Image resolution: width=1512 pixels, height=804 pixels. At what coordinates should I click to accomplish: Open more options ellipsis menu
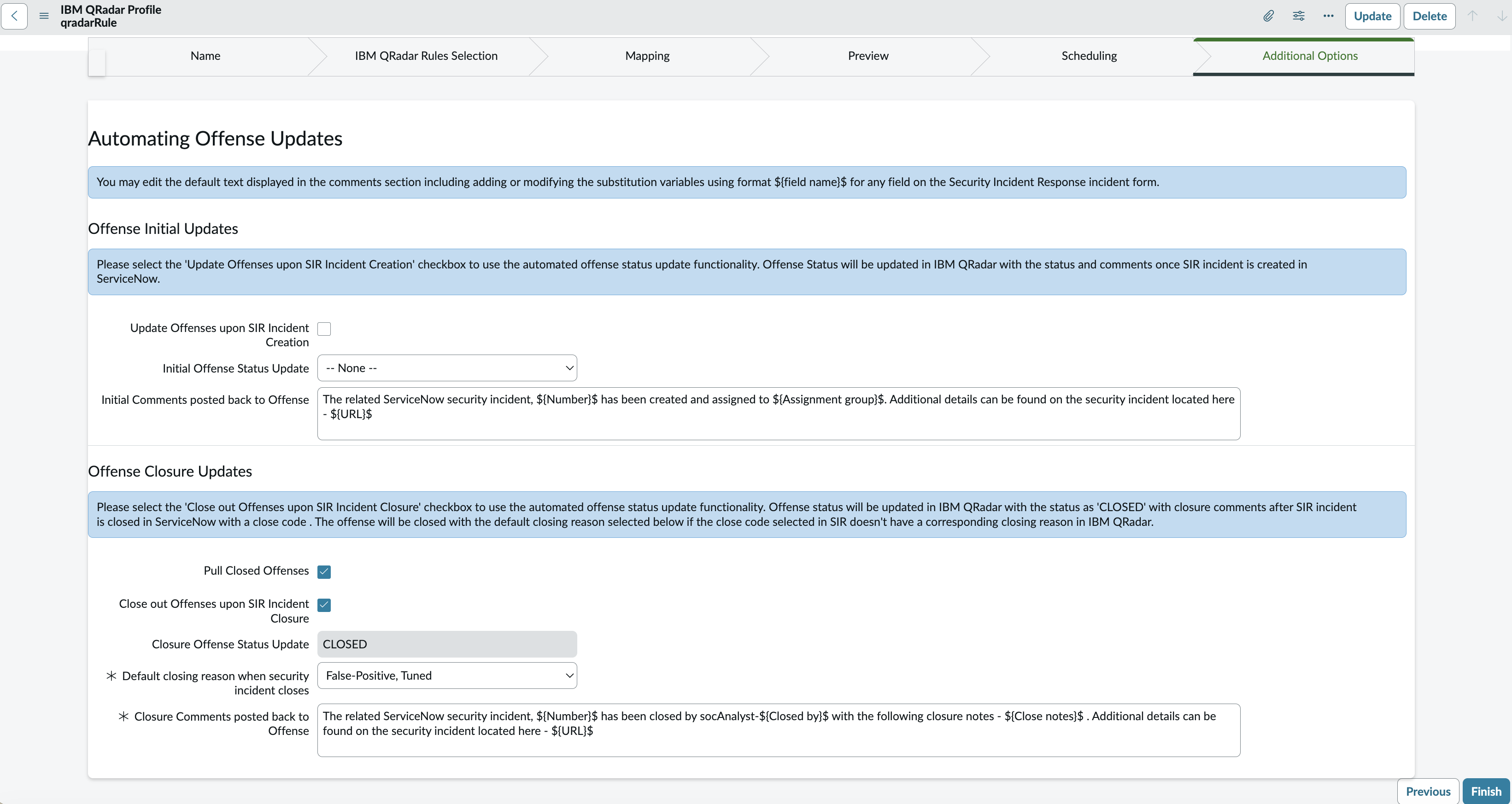click(1328, 16)
